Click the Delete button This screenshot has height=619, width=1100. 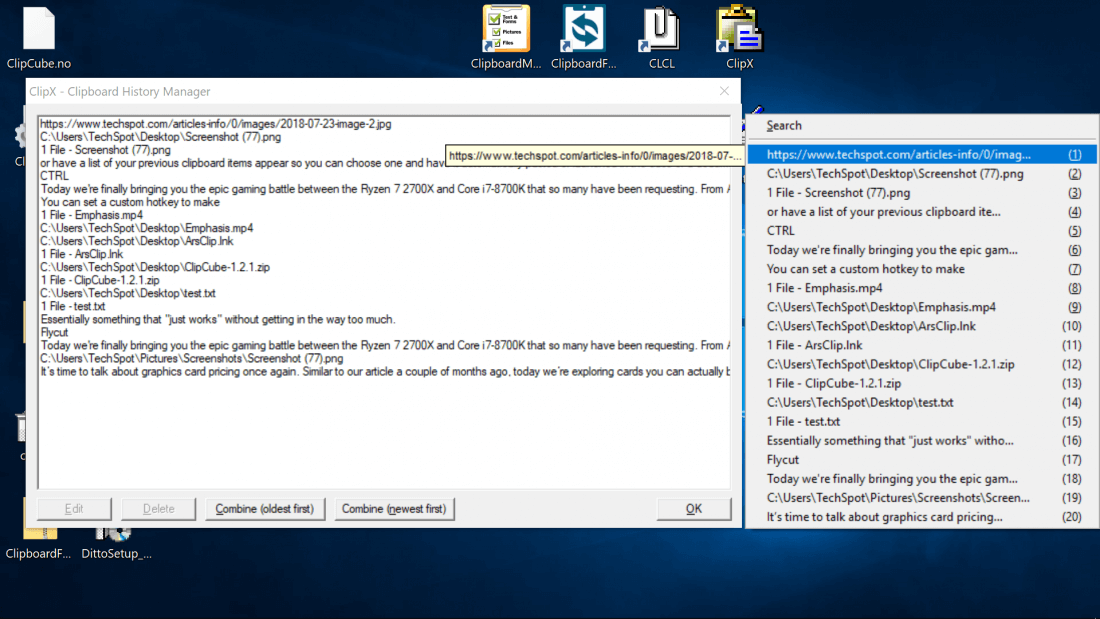(159, 509)
